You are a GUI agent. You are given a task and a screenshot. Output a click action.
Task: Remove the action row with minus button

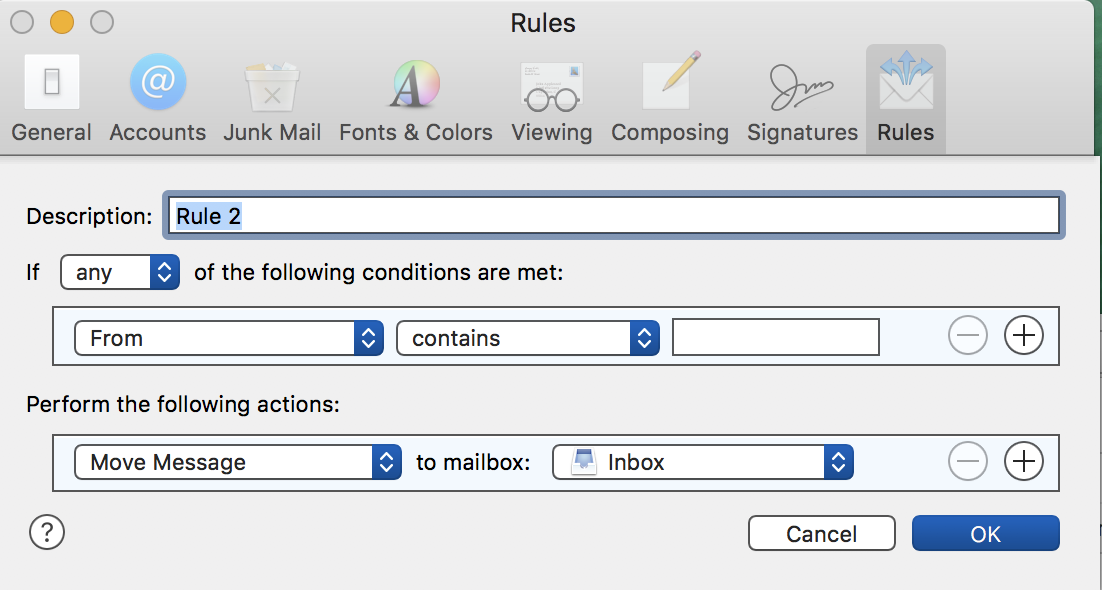[x=967, y=462]
